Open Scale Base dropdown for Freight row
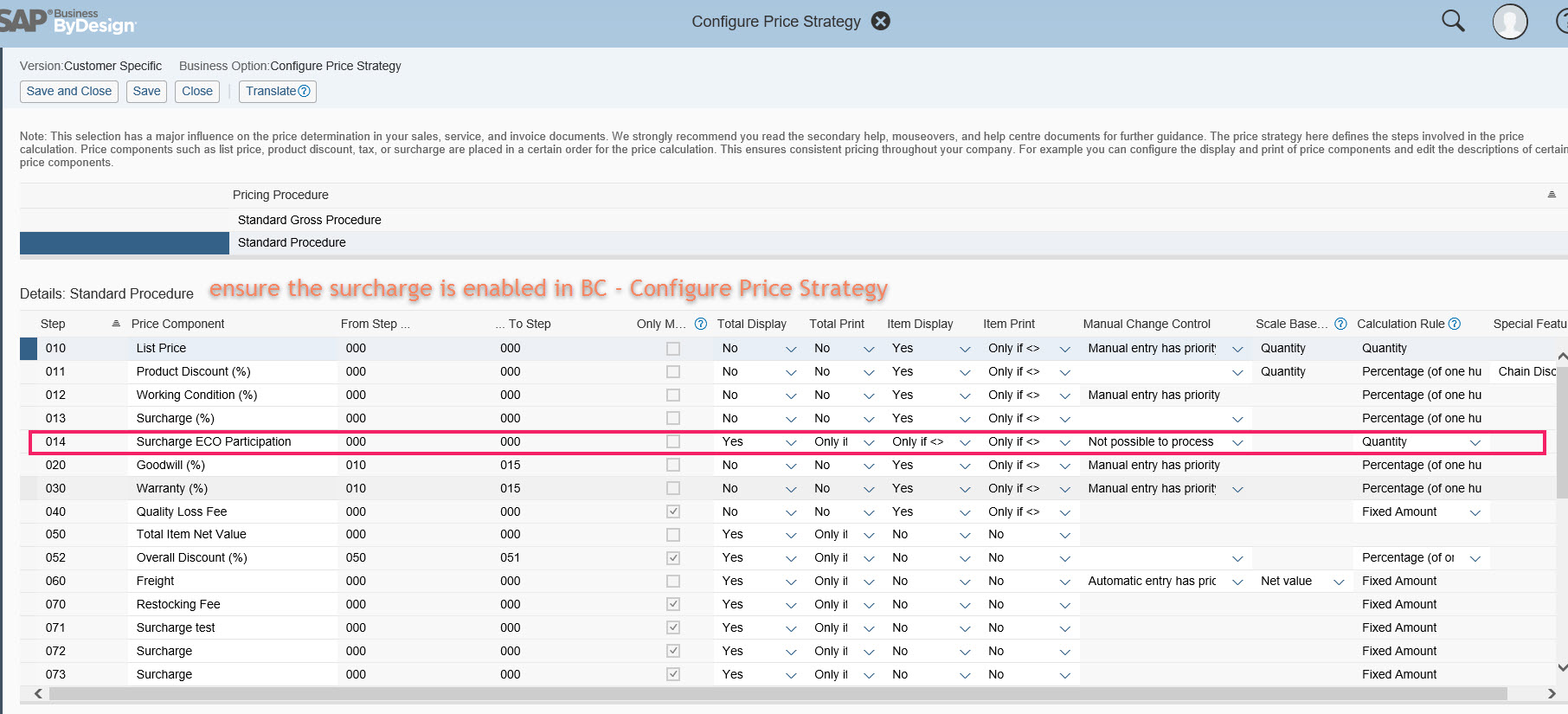This screenshot has height=714, width=1568. 1339,582
